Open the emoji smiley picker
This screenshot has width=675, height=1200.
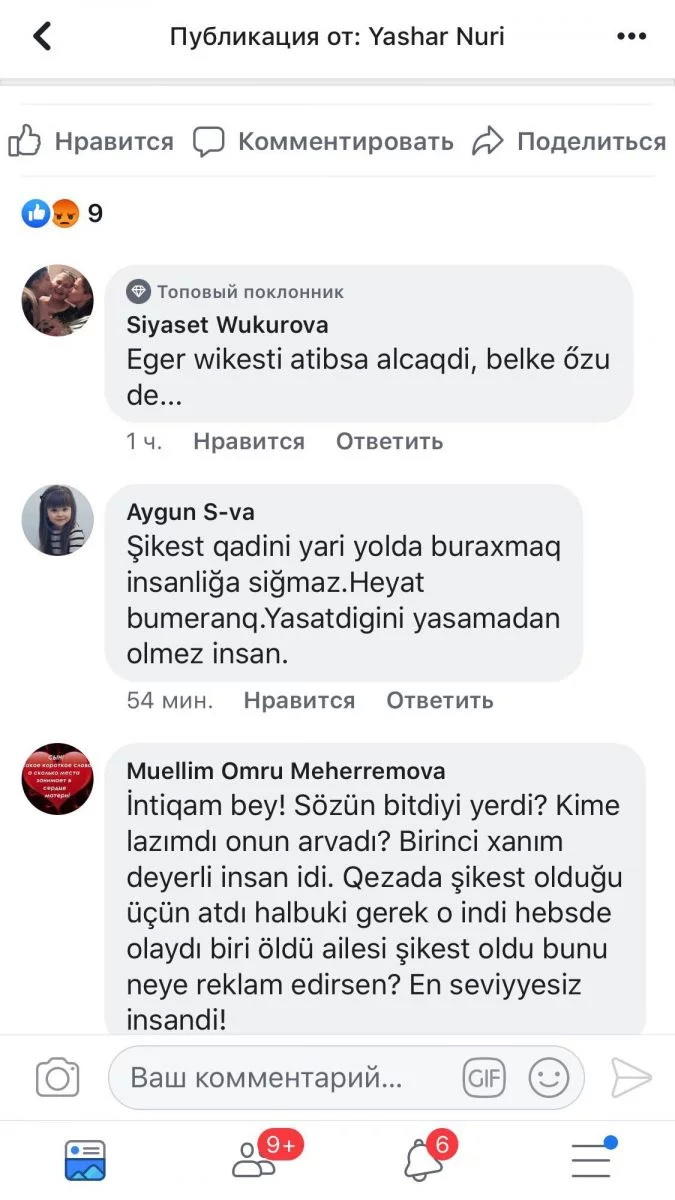pyautogui.click(x=549, y=1078)
